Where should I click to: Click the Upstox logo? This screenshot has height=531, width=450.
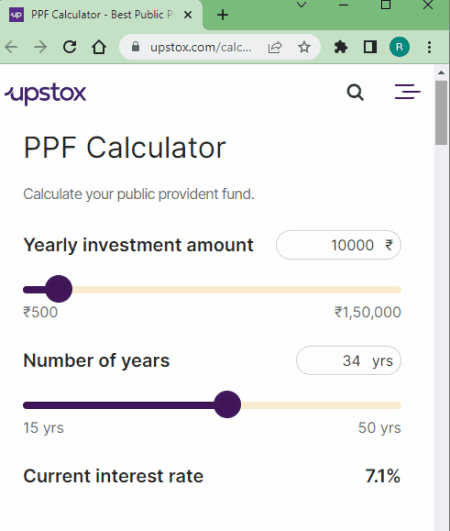pos(45,94)
